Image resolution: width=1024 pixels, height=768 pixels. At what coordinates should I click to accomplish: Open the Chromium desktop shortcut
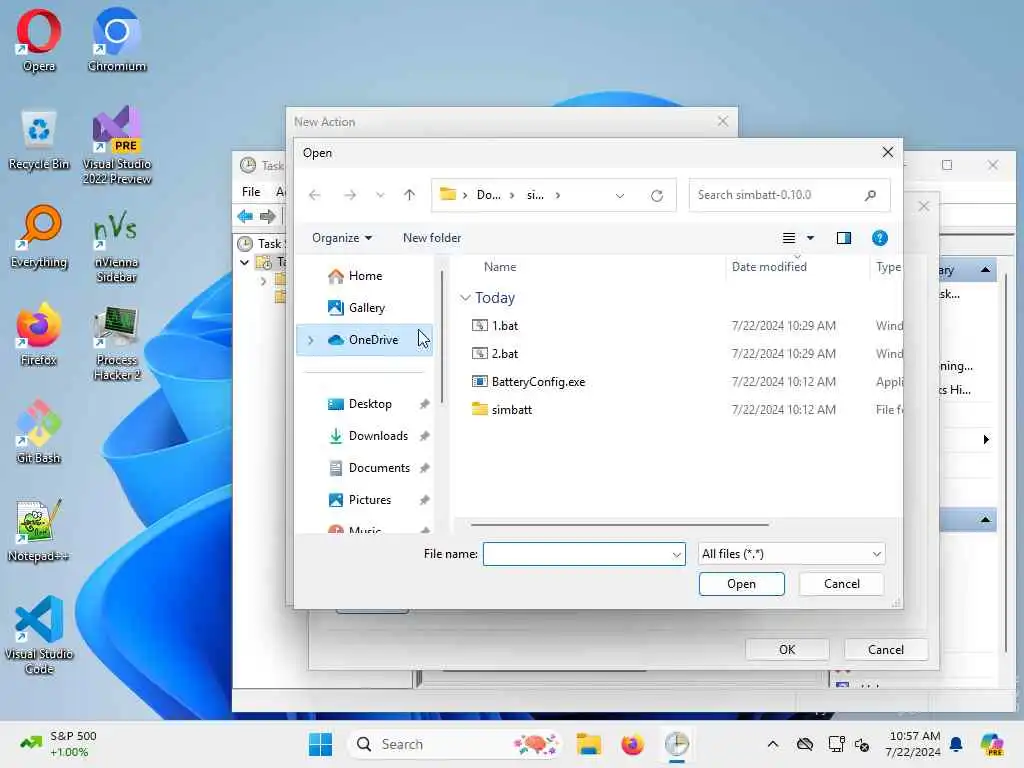(117, 39)
